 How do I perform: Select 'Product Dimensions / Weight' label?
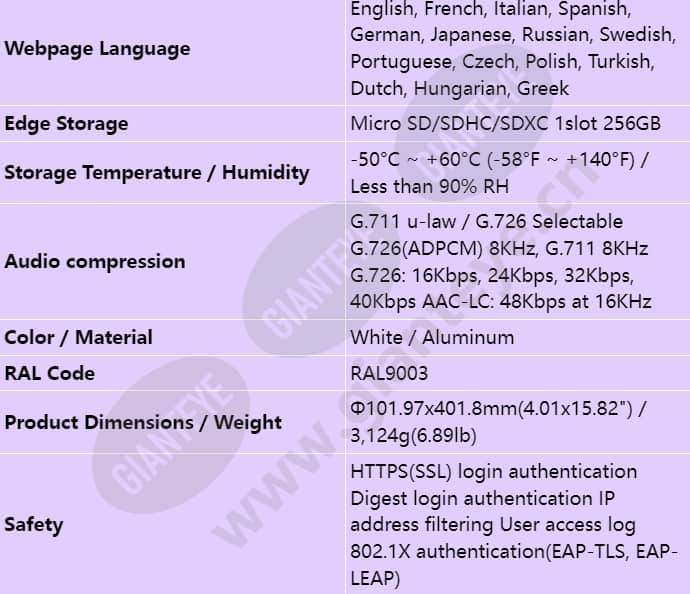(143, 422)
